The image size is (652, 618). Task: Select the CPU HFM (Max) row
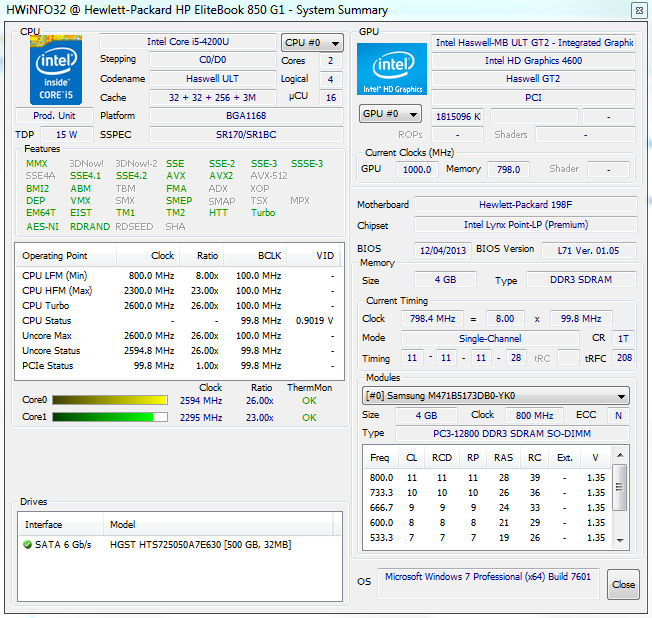179,291
